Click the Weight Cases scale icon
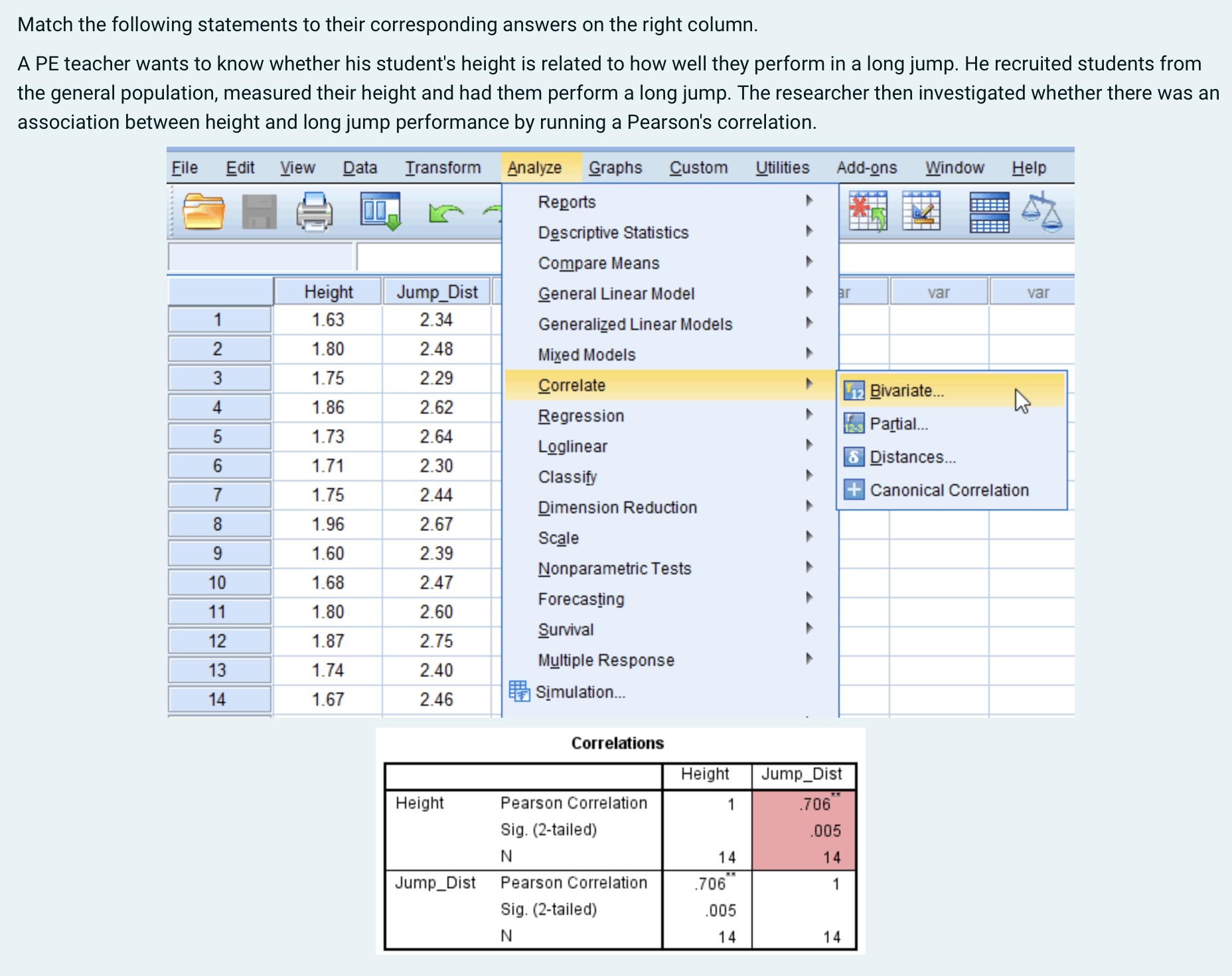The width and height of the screenshot is (1232, 976). point(1042,212)
